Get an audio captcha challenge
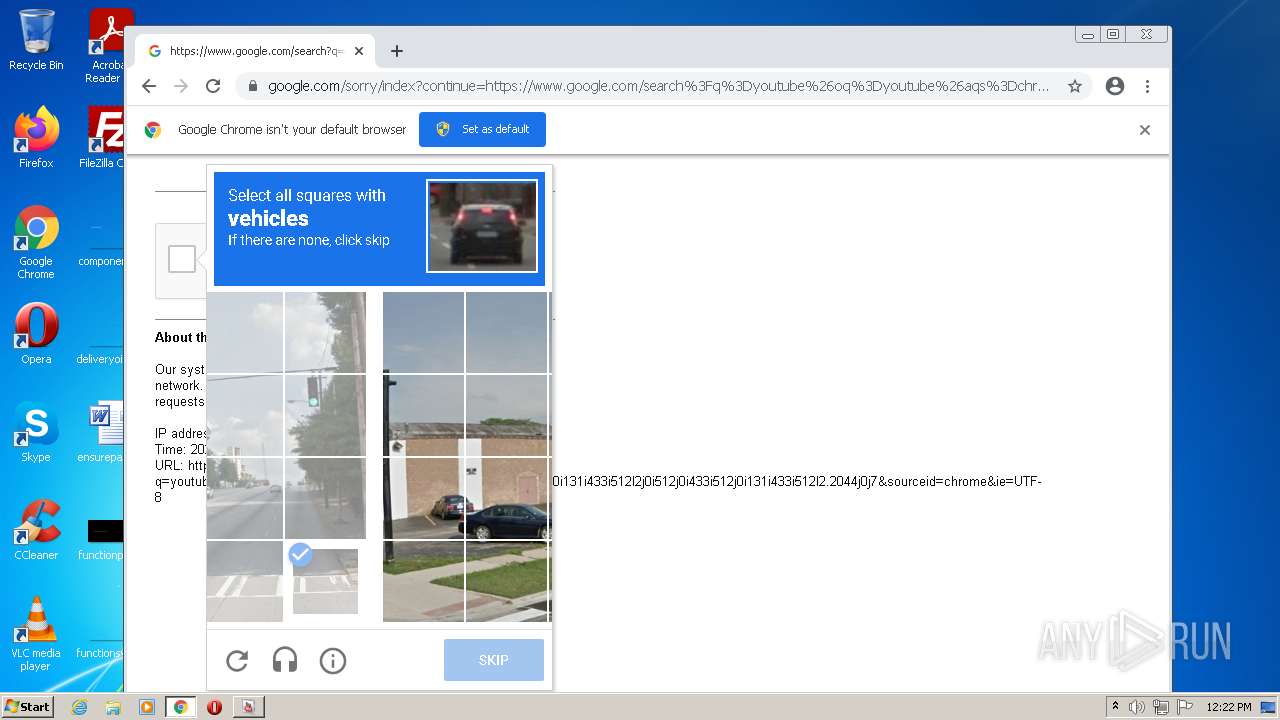This screenshot has width=1280, height=720. (285, 660)
